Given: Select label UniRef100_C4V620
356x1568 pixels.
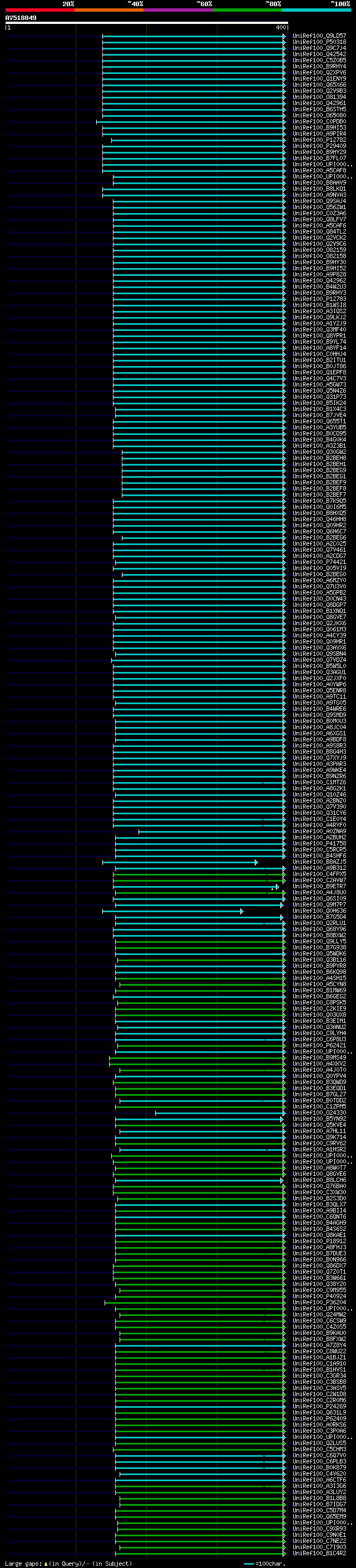Looking at the screenshot, I should coord(319,1473).
